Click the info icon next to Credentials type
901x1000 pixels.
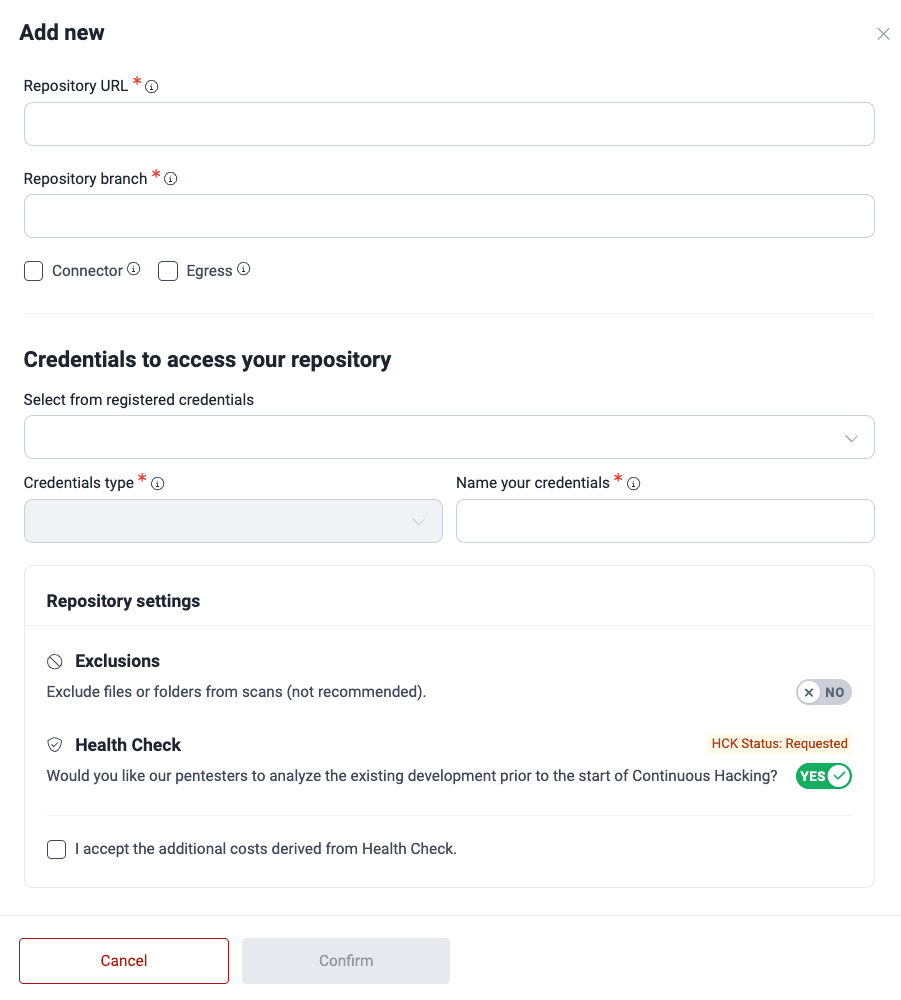tap(158, 483)
